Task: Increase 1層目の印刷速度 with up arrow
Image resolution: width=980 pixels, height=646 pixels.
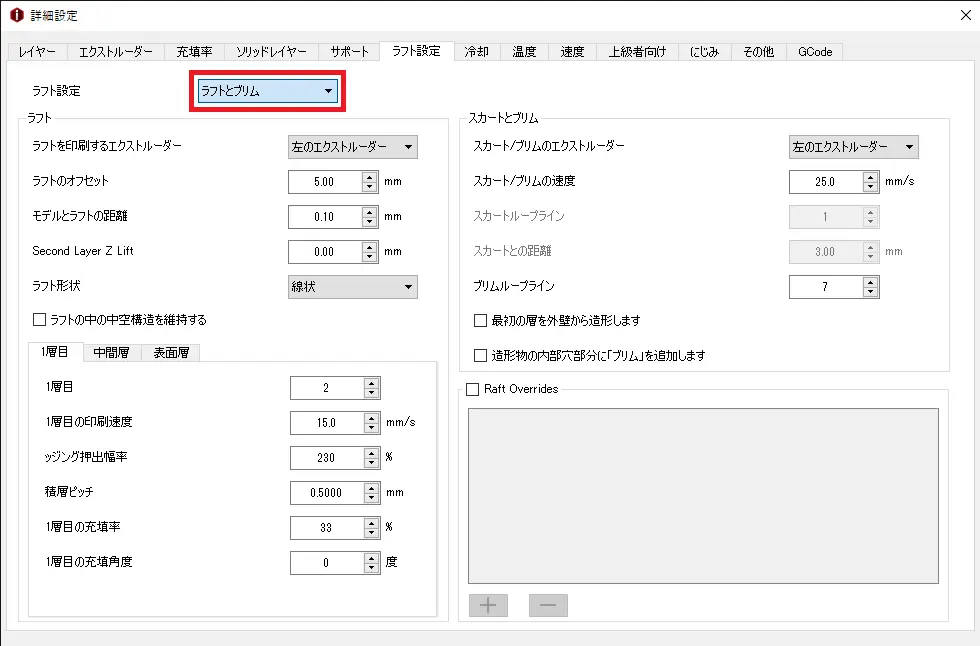Action: (372, 417)
